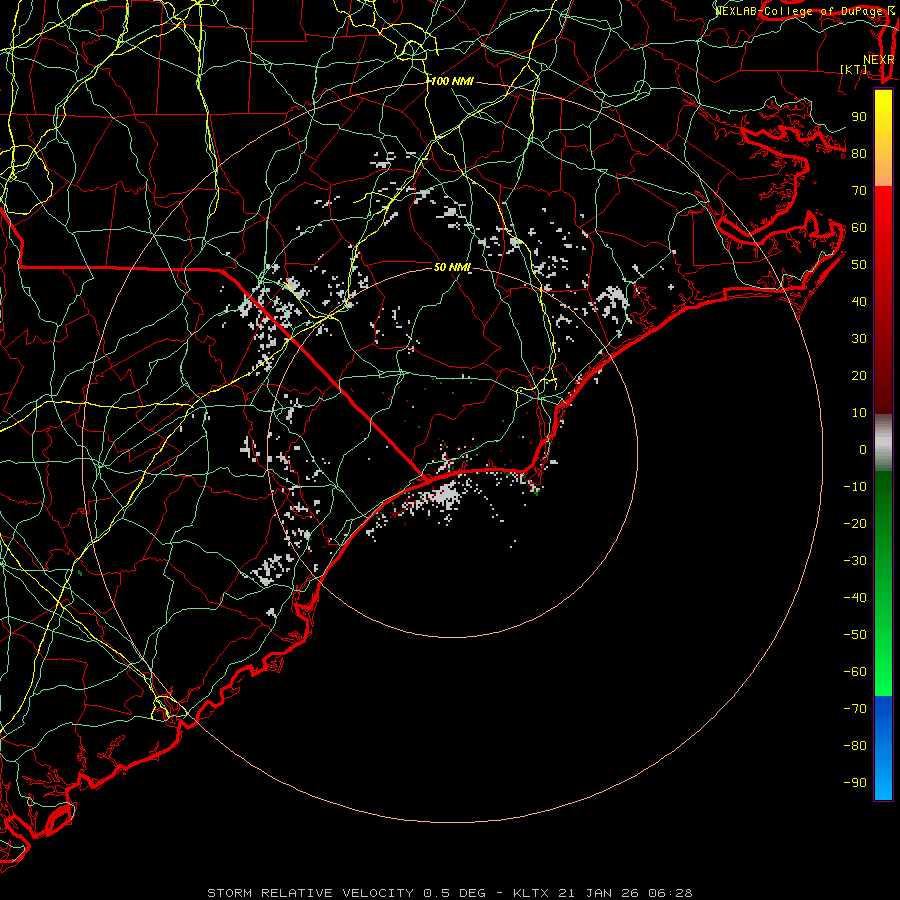Viewport: 900px width, 900px height.
Task: Pick the -10 knot scale label
Action: pos(855,487)
